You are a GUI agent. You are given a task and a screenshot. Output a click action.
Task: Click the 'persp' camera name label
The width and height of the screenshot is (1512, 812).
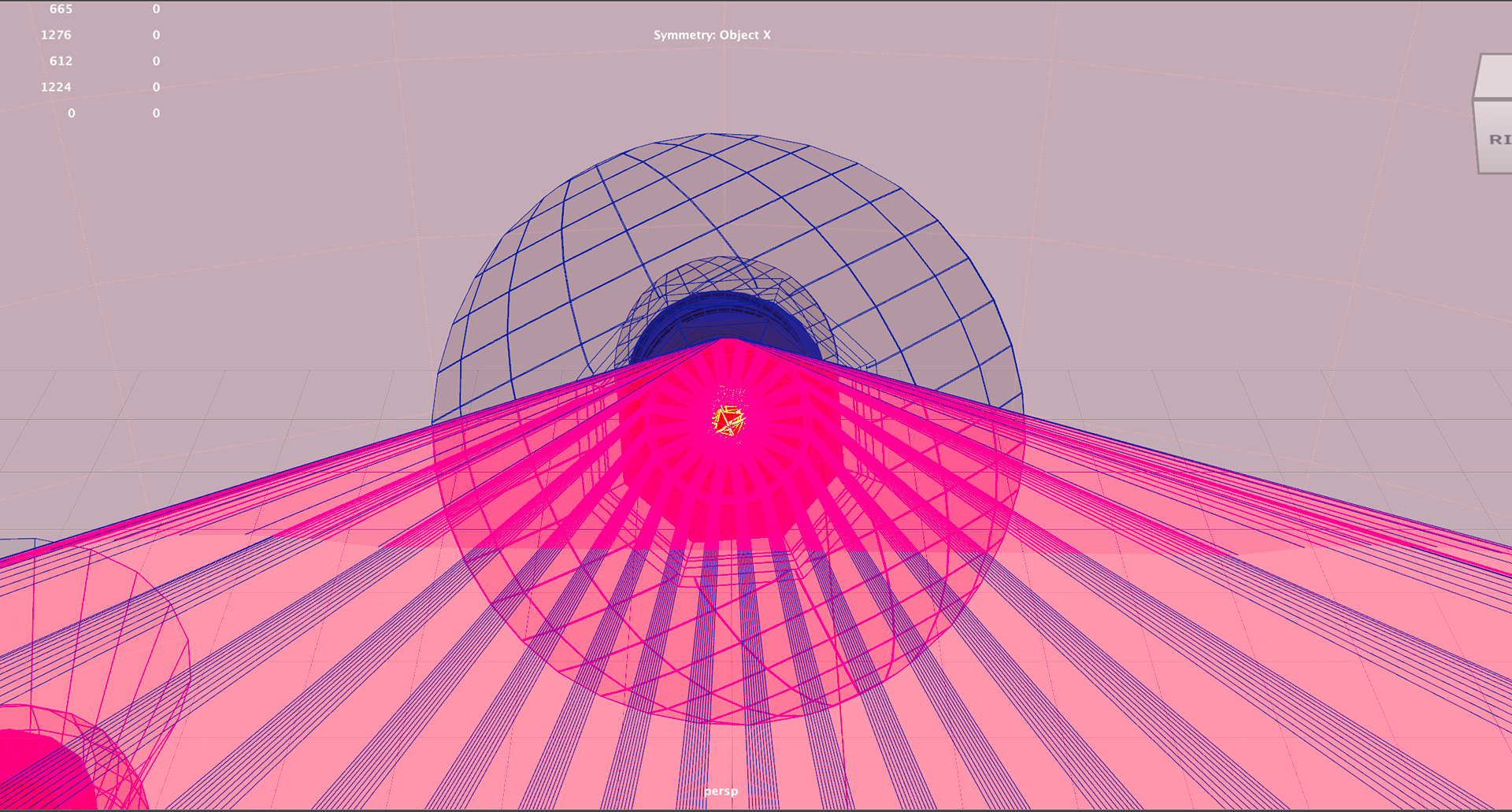721,791
